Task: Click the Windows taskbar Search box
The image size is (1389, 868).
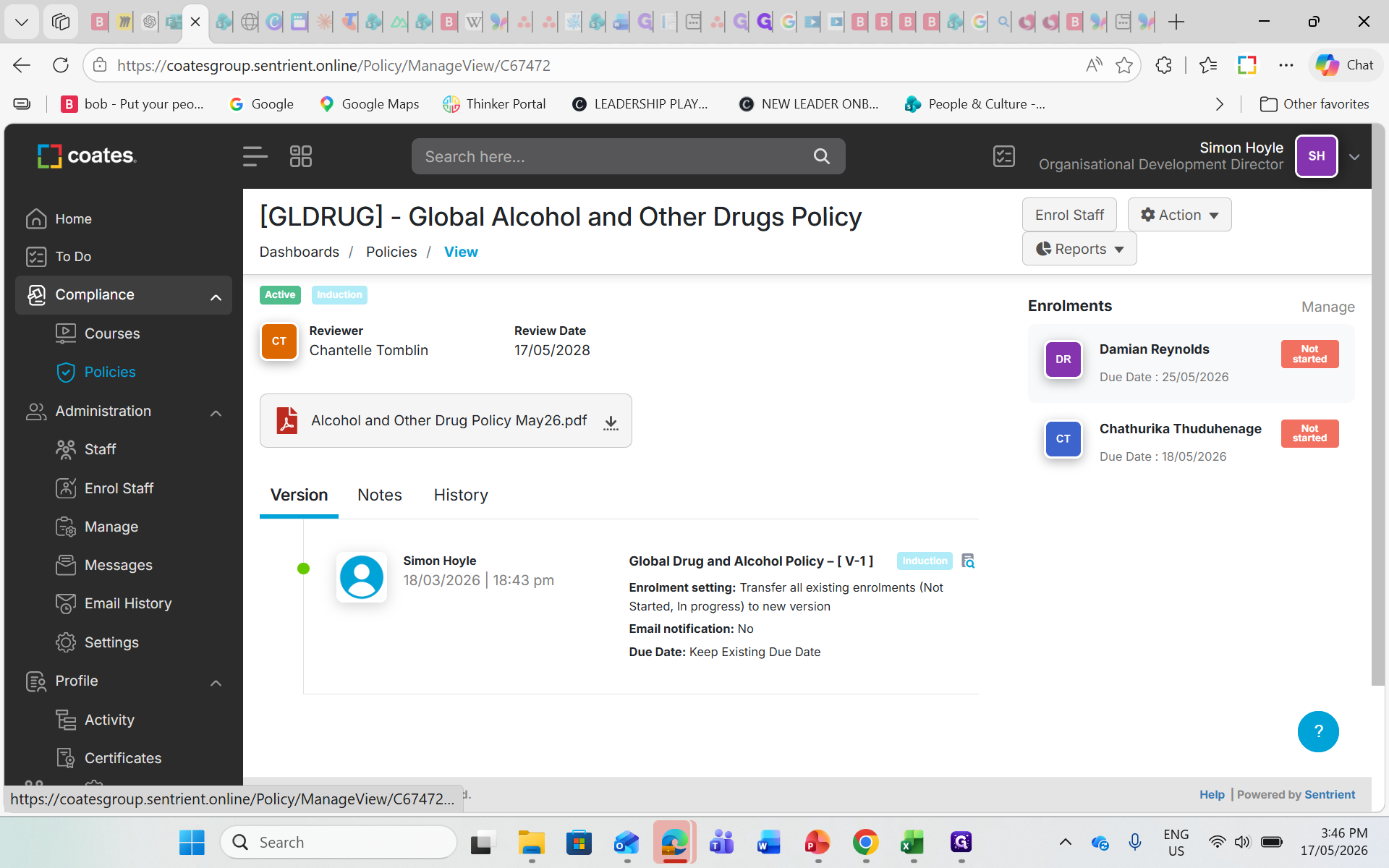Action: click(339, 842)
